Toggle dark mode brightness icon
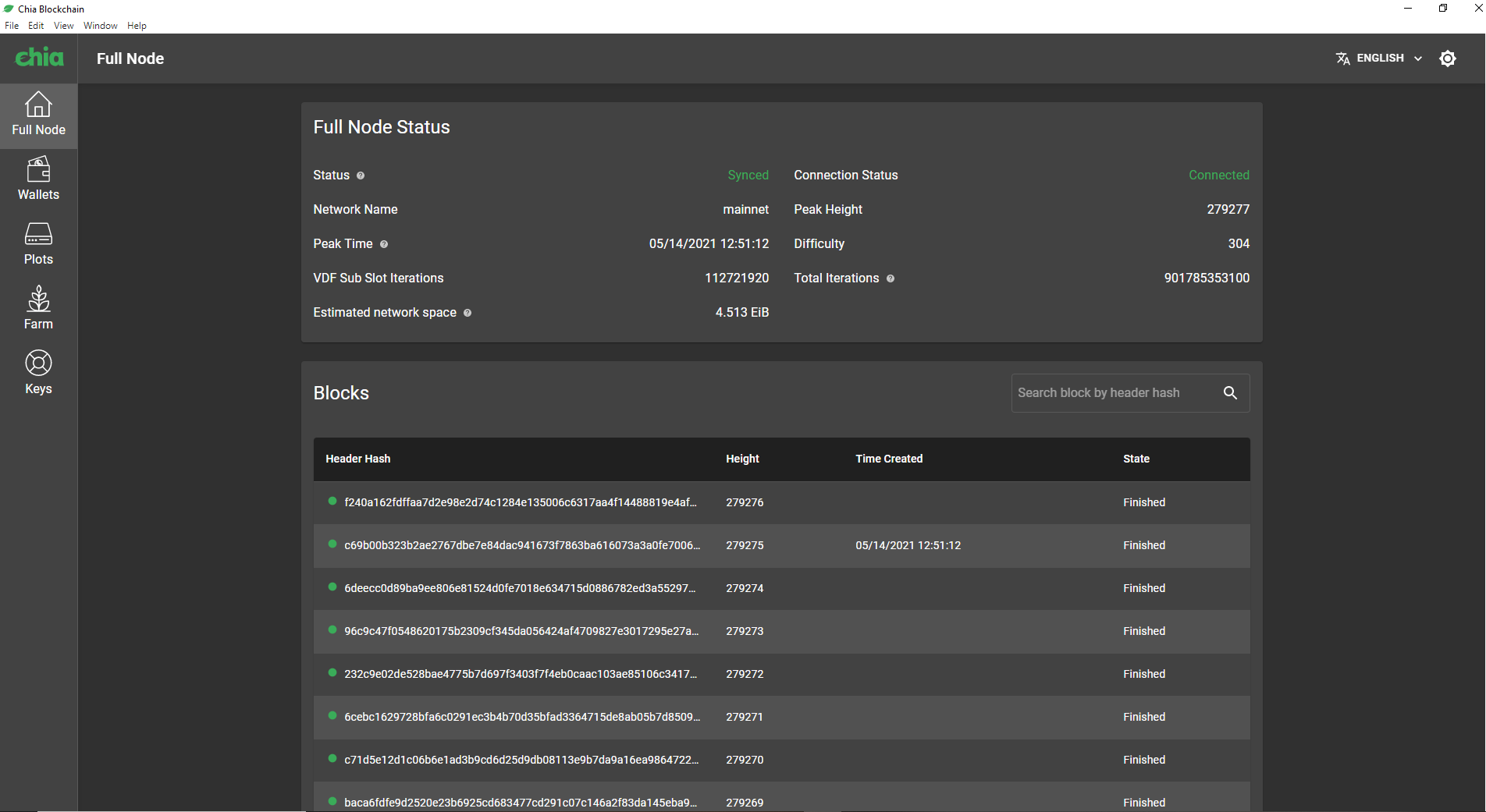1486x812 pixels. click(1448, 59)
